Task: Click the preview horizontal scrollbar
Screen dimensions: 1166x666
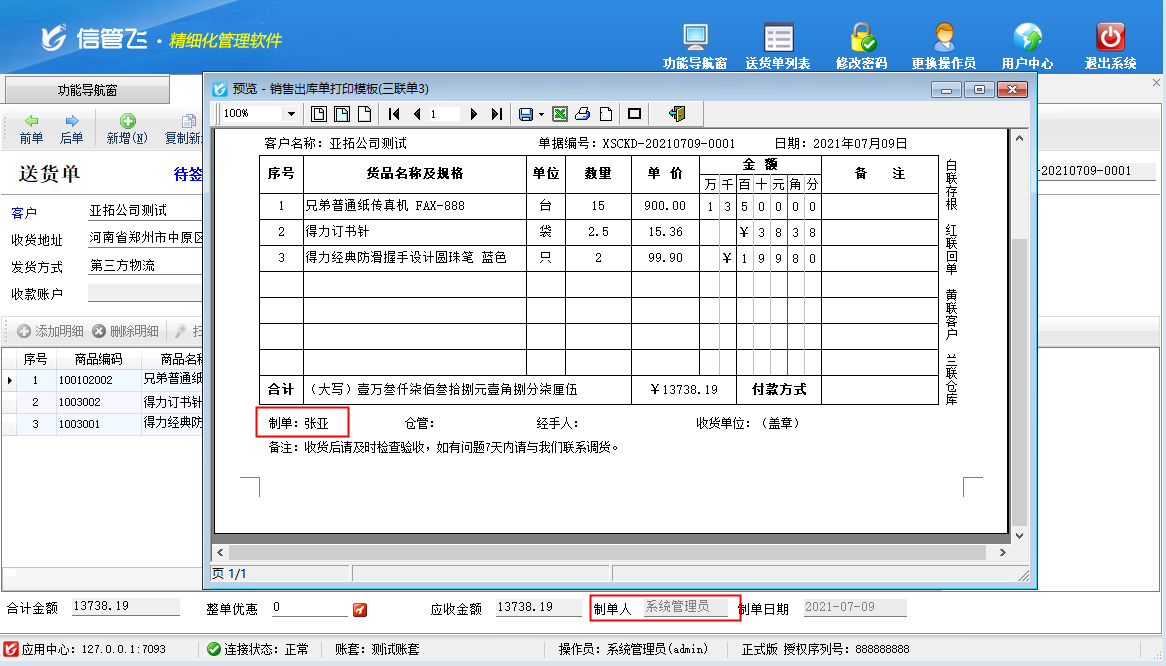Action: pos(612,552)
